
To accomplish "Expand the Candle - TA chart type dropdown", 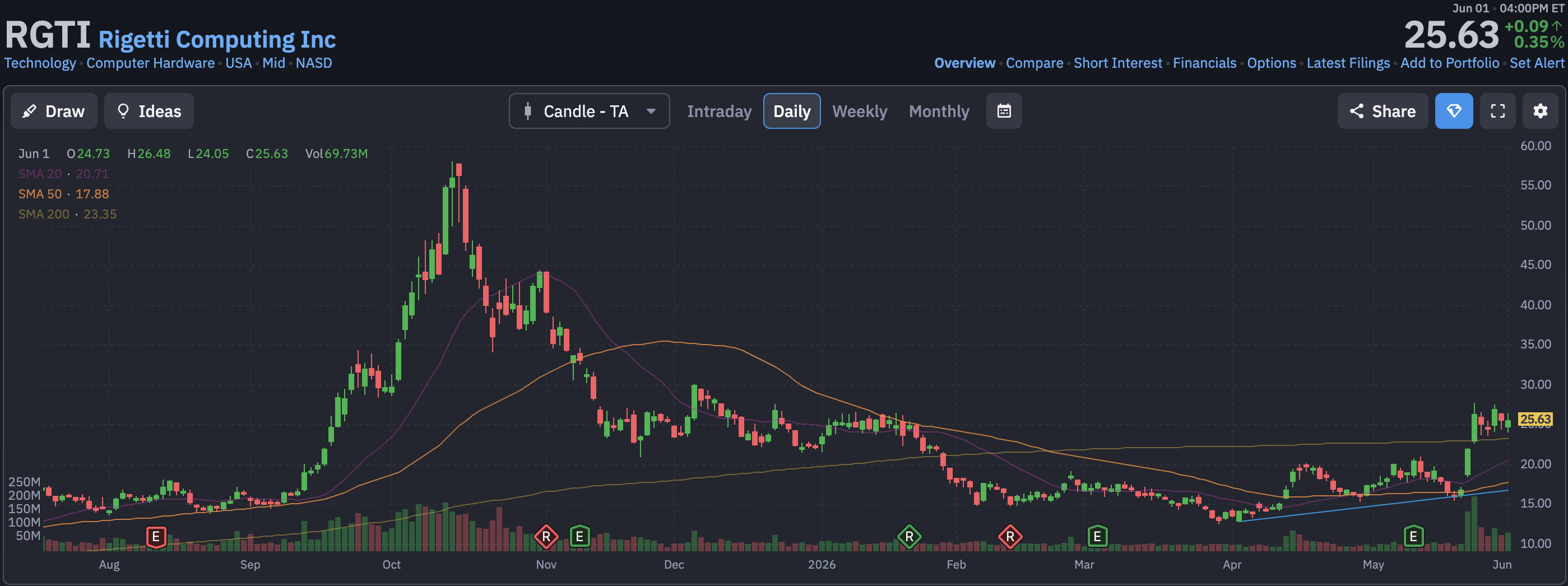I will [589, 111].
